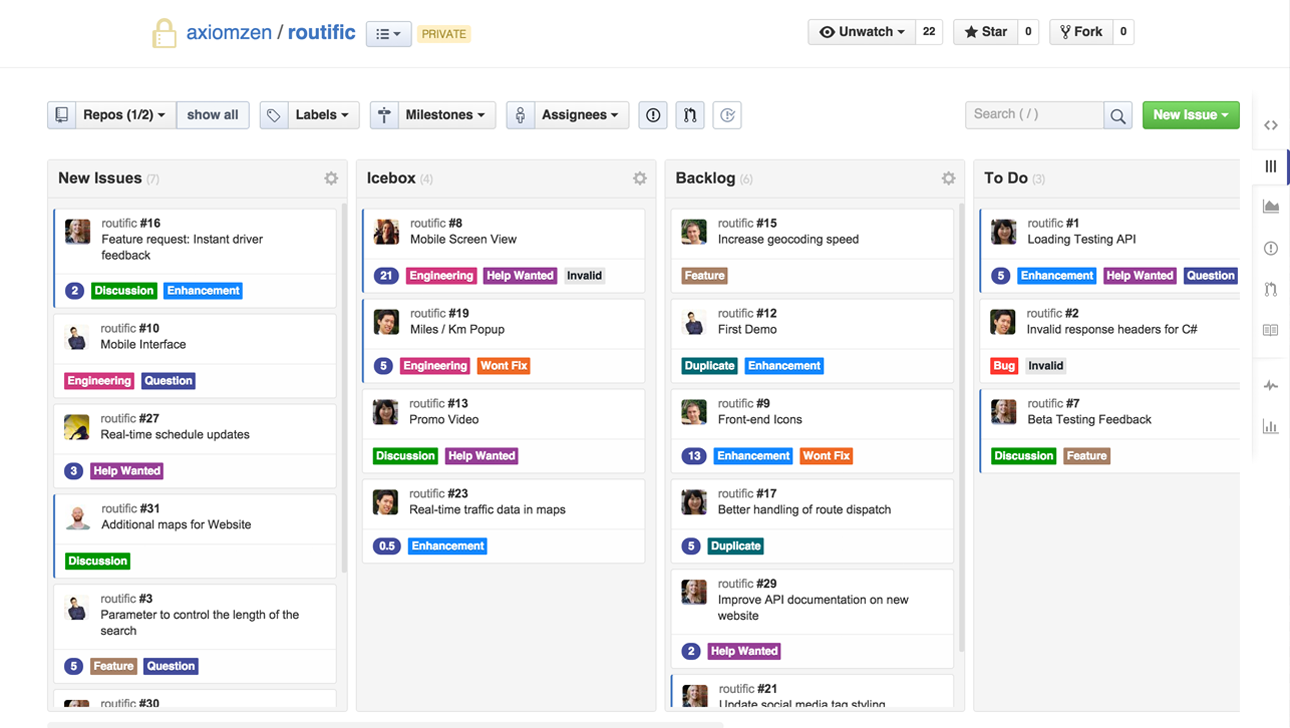Open New Issues column settings gear

[x=331, y=178]
